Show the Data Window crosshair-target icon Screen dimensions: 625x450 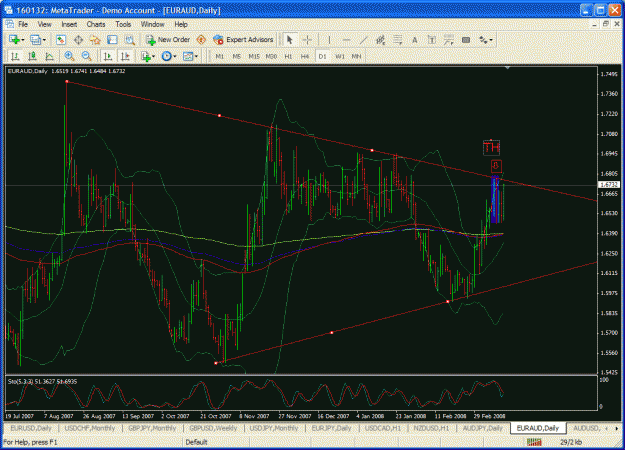(x=78, y=40)
